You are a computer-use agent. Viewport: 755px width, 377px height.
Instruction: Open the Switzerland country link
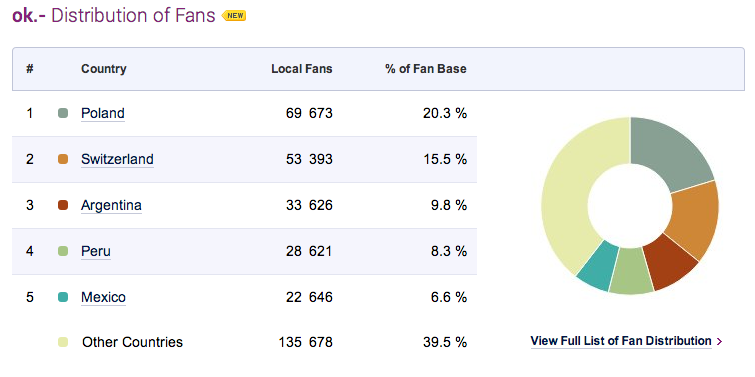pyautogui.click(x=117, y=159)
